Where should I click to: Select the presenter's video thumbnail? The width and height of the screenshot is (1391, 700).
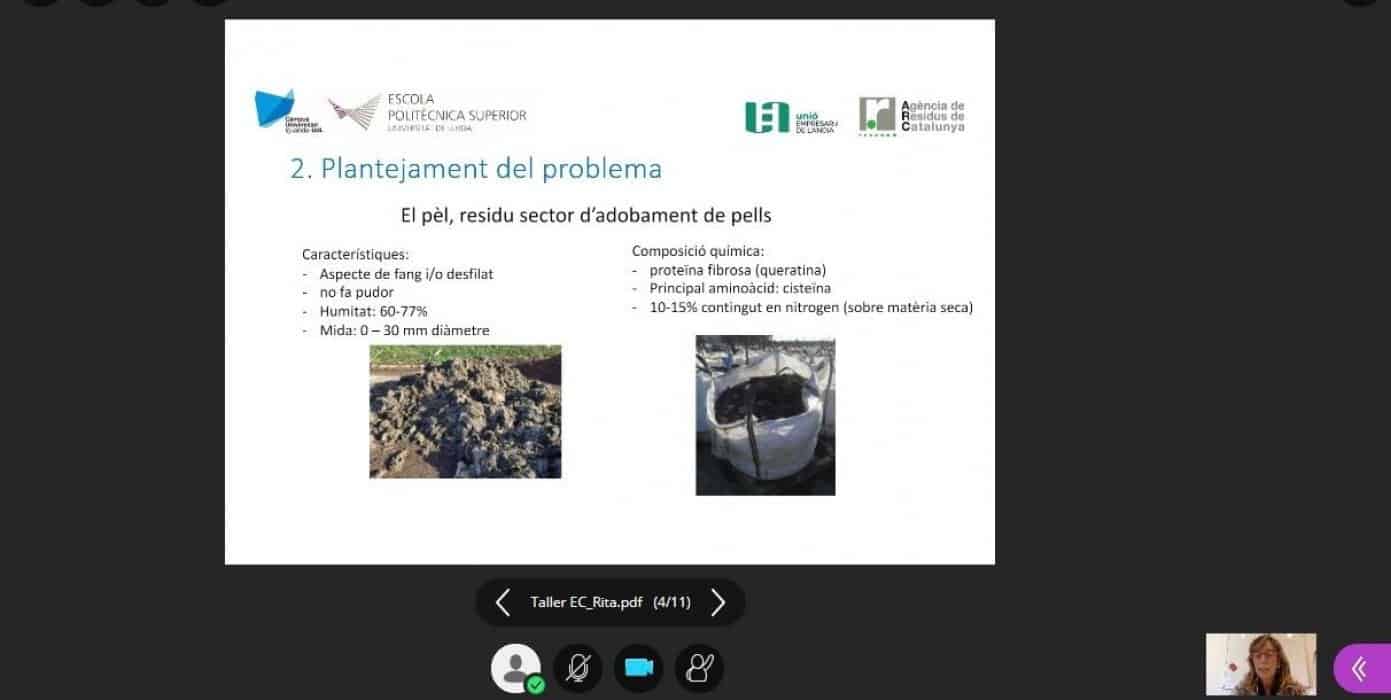click(1261, 664)
